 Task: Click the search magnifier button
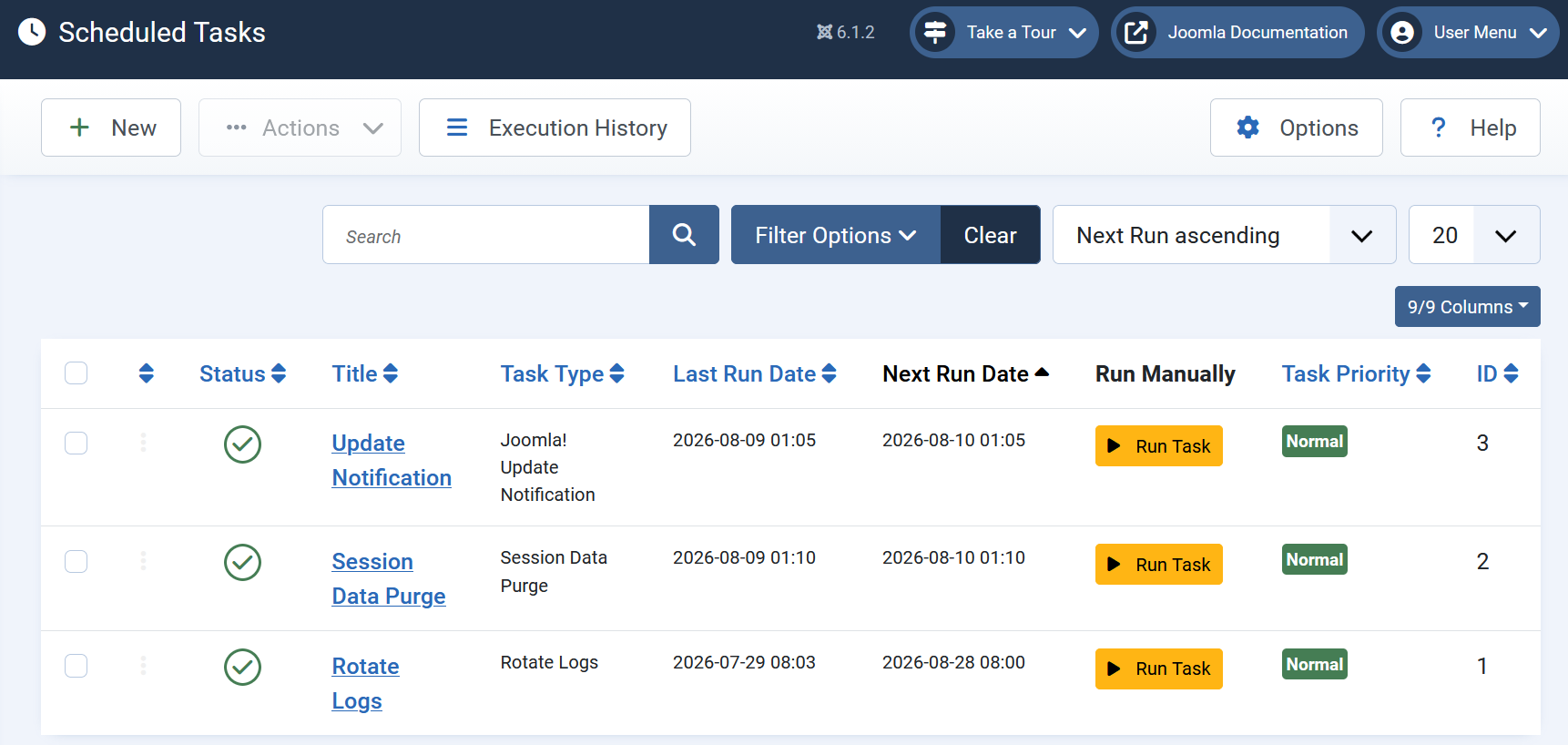coord(684,235)
